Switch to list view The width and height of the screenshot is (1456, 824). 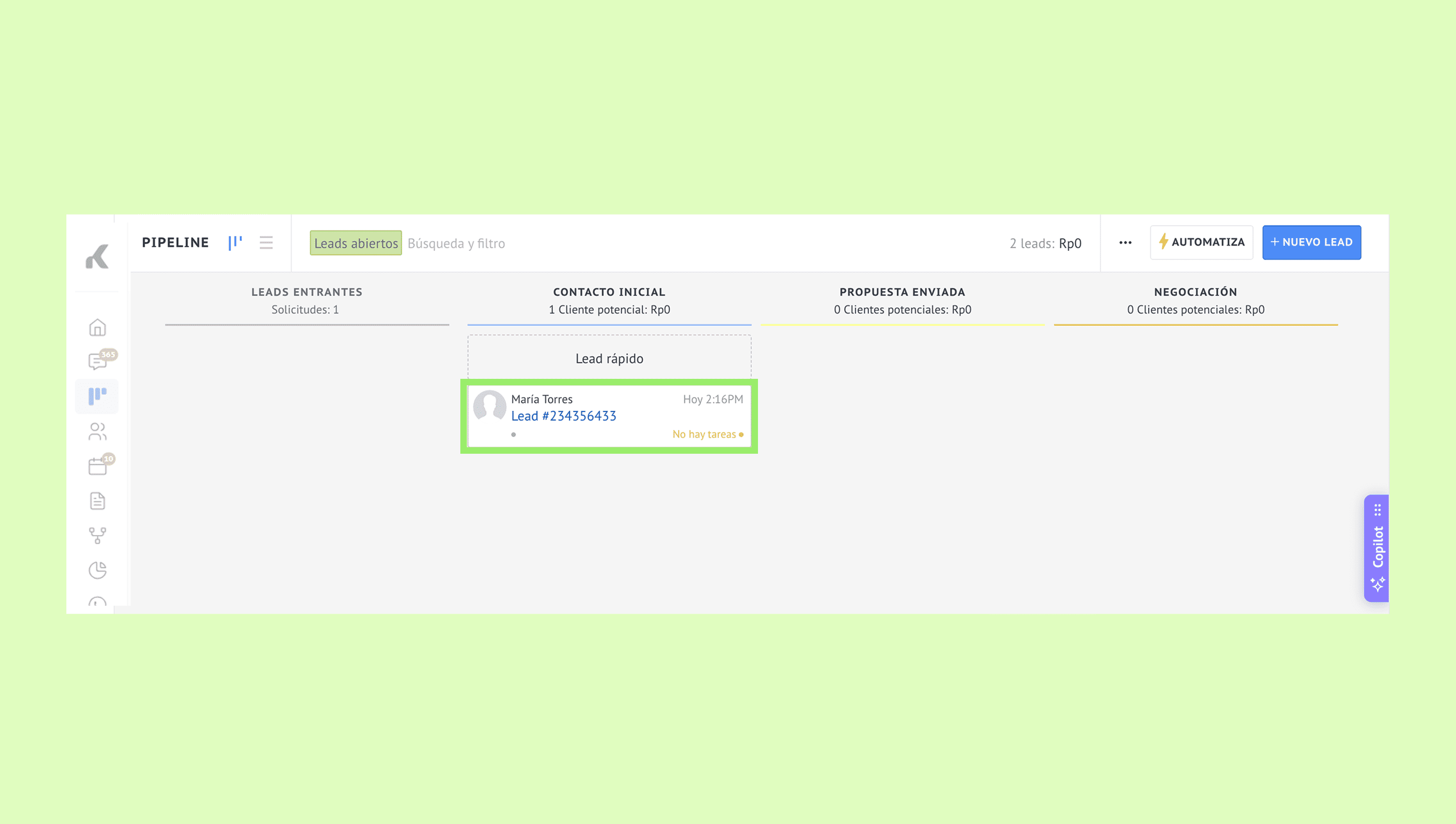(x=266, y=243)
